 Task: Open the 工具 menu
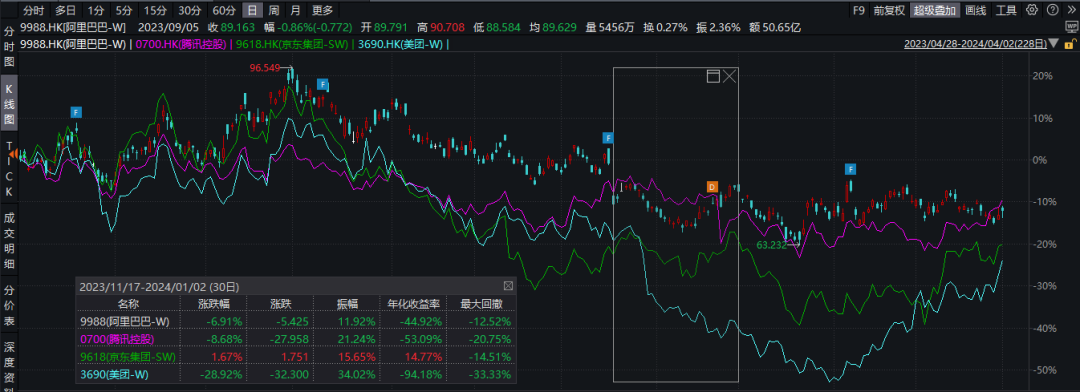pyautogui.click(x=1006, y=10)
